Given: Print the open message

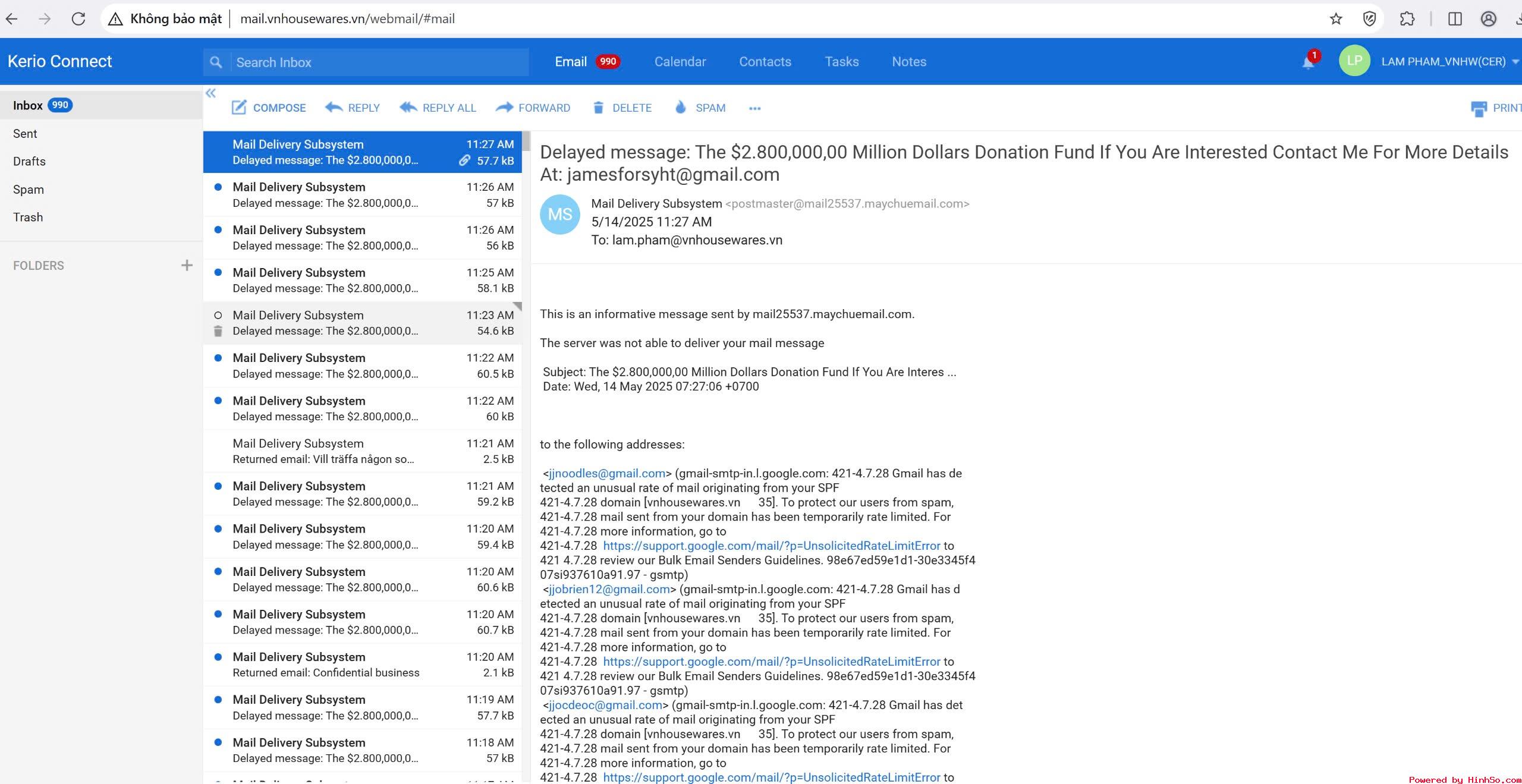Looking at the screenshot, I should 1496,108.
